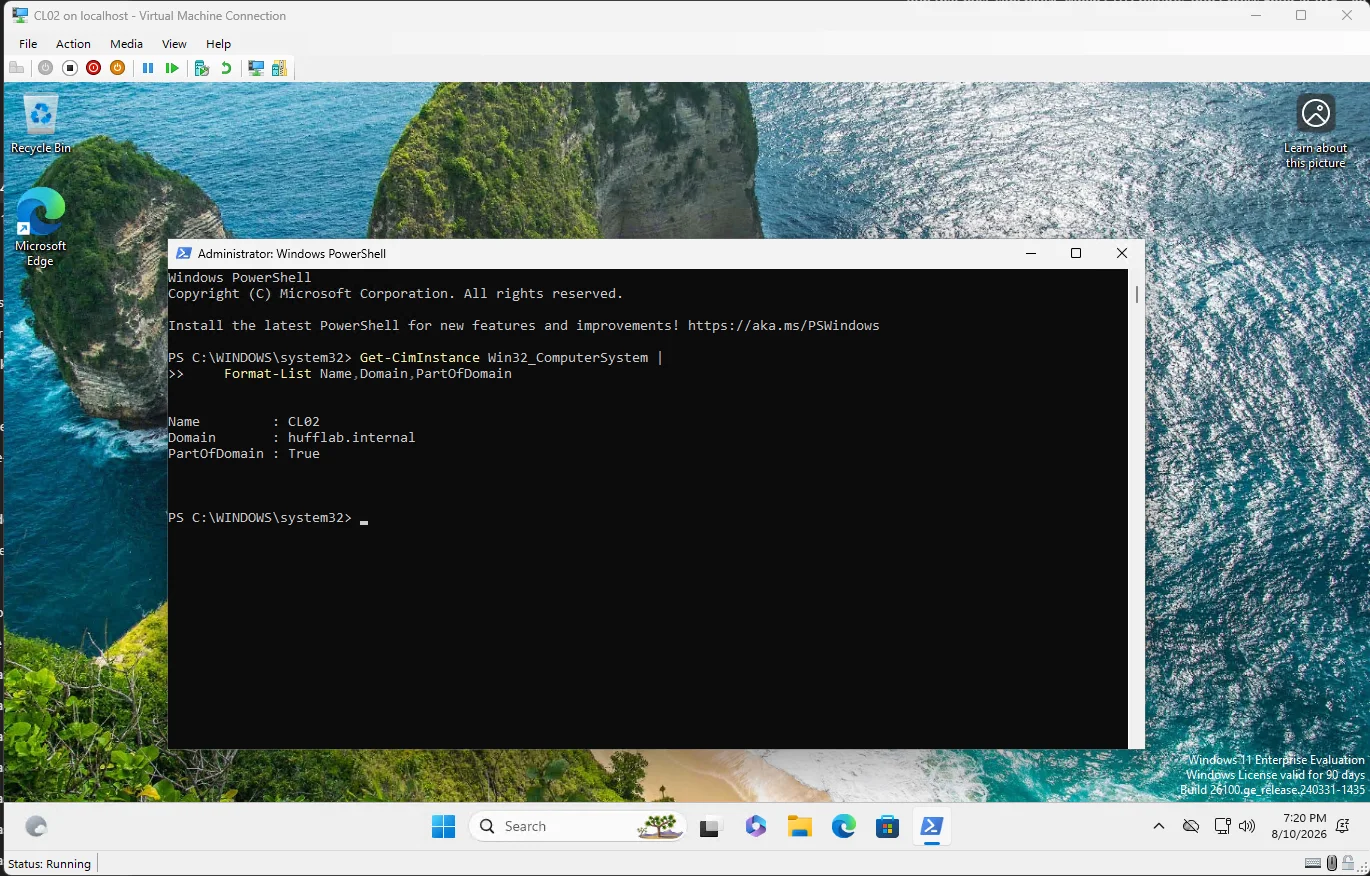
Task: Click the Ctrl+Alt+Delete toolbar icon
Action: tap(16, 68)
